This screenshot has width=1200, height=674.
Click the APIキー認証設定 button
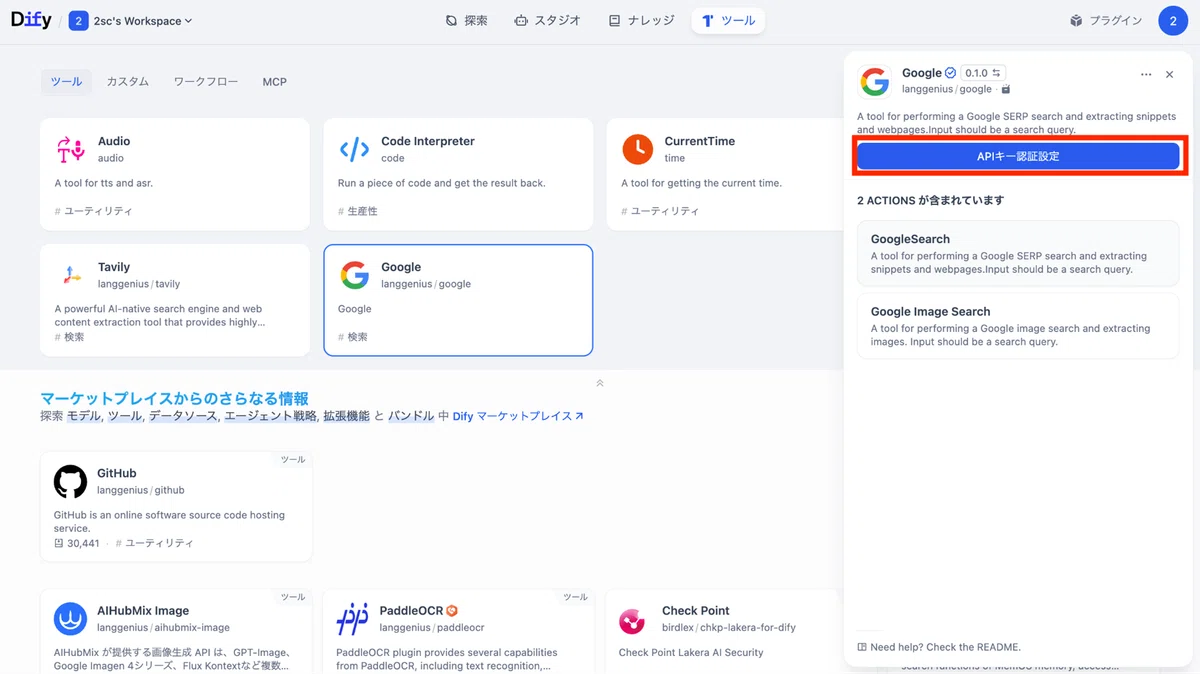coord(1018,156)
